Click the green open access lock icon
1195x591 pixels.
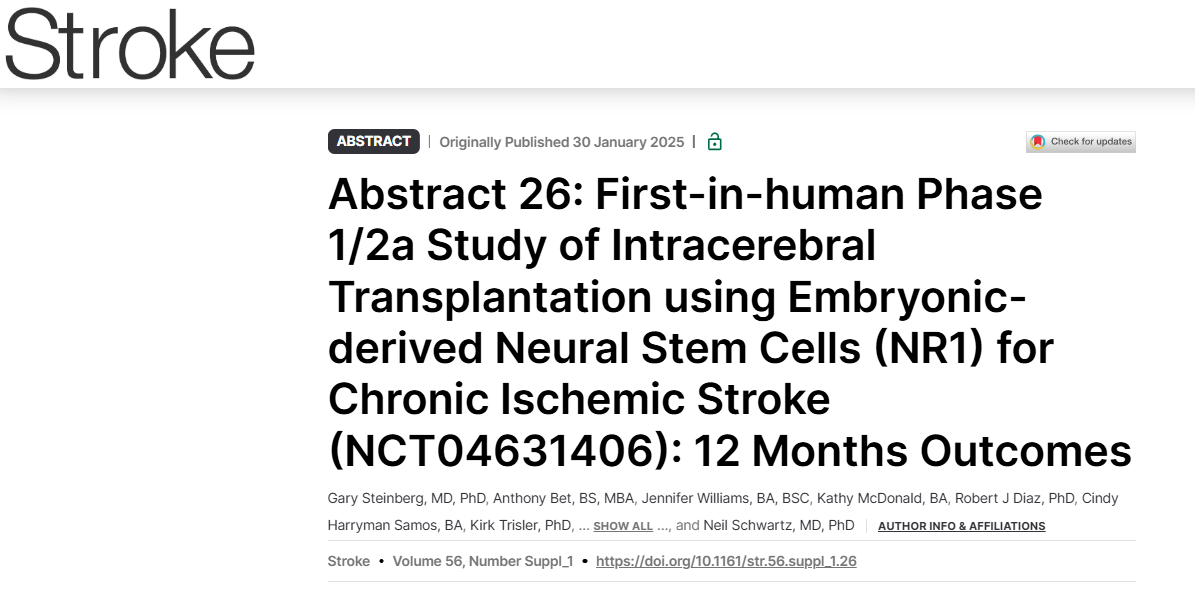(x=714, y=142)
